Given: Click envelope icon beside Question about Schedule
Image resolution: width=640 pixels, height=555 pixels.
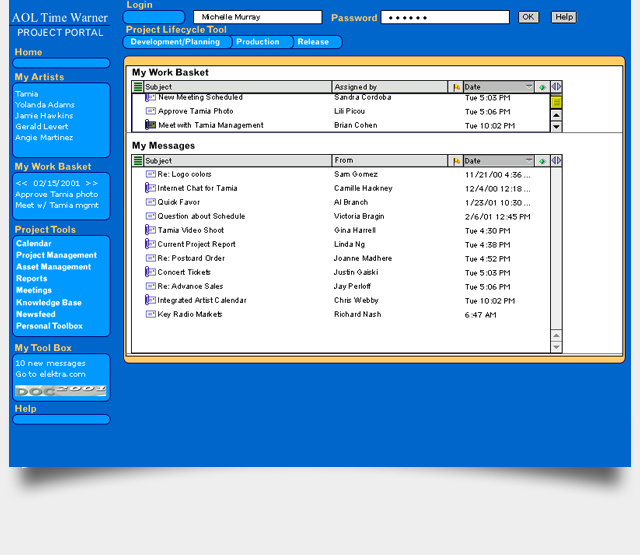Looking at the screenshot, I should (151, 216).
